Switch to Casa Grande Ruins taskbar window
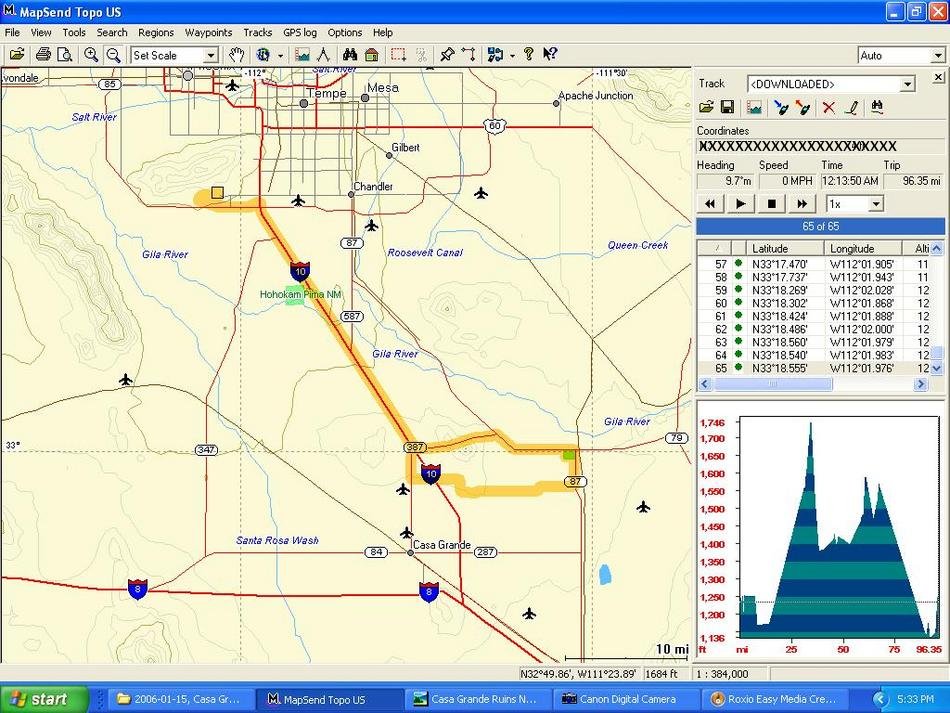 [477, 699]
